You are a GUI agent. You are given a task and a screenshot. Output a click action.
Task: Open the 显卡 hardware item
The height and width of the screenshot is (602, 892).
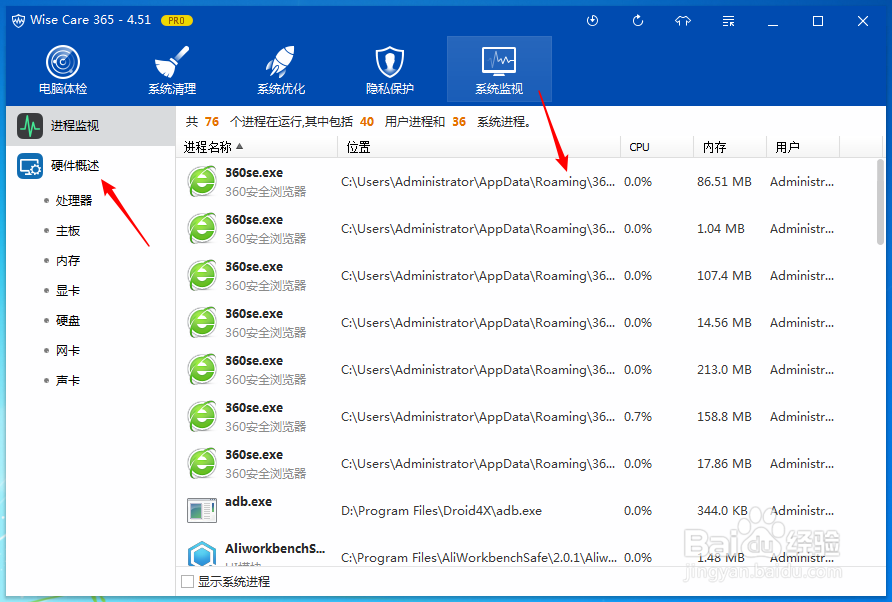68,291
